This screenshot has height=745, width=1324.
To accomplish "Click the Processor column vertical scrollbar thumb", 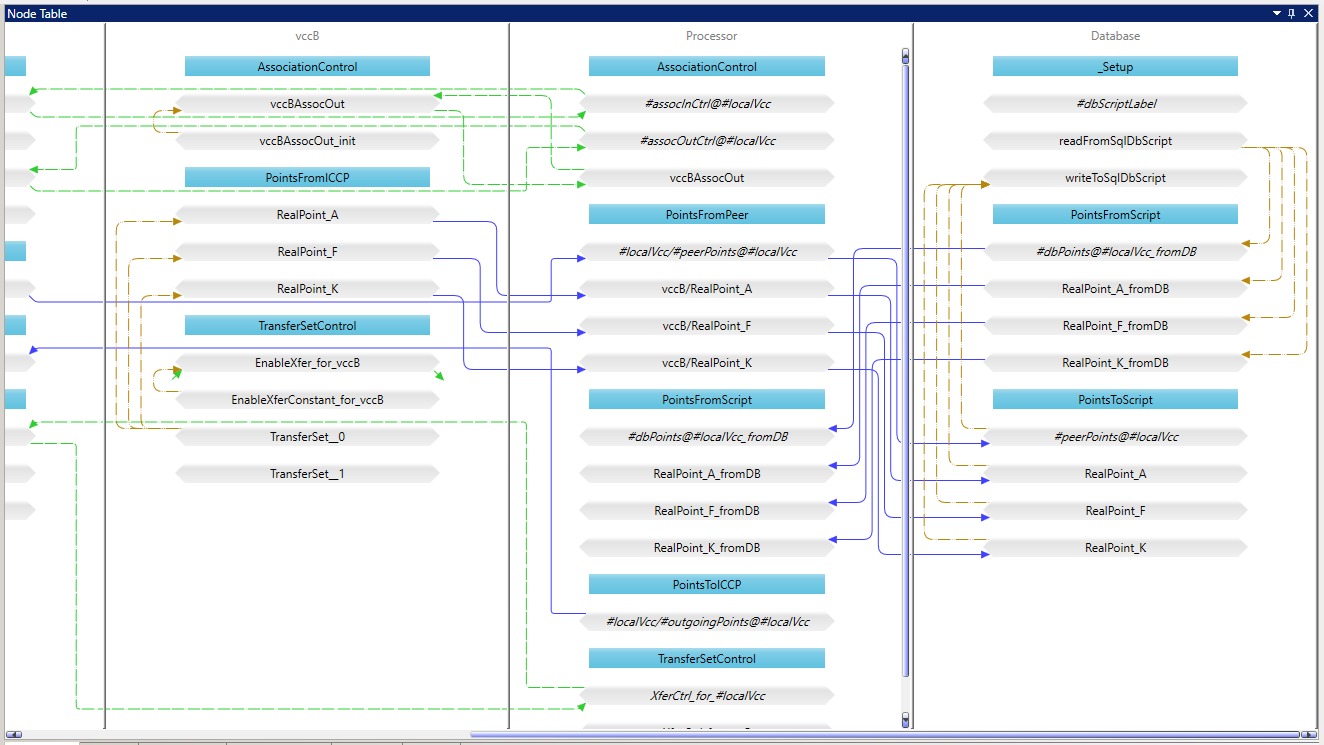I will click(x=906, y=370).
